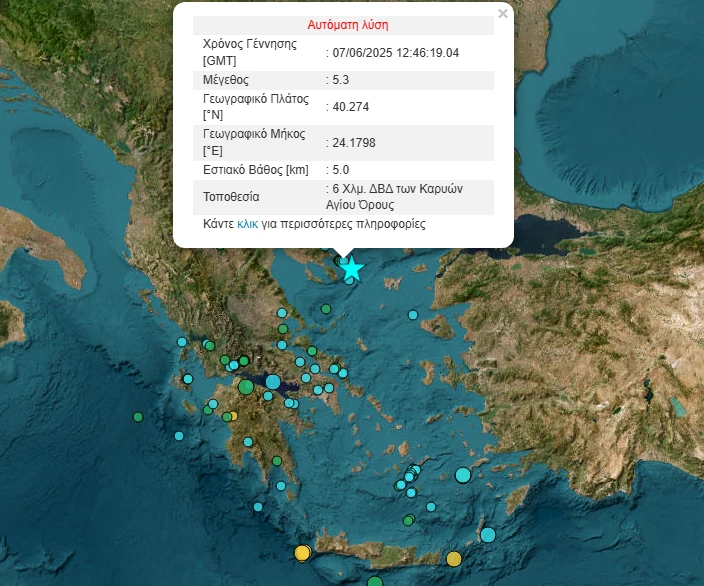Click the yellow earthquake marker southwest of Crete
Viewport: 704px width, 586px height.
pyautogui.click(x=302, y=552)
